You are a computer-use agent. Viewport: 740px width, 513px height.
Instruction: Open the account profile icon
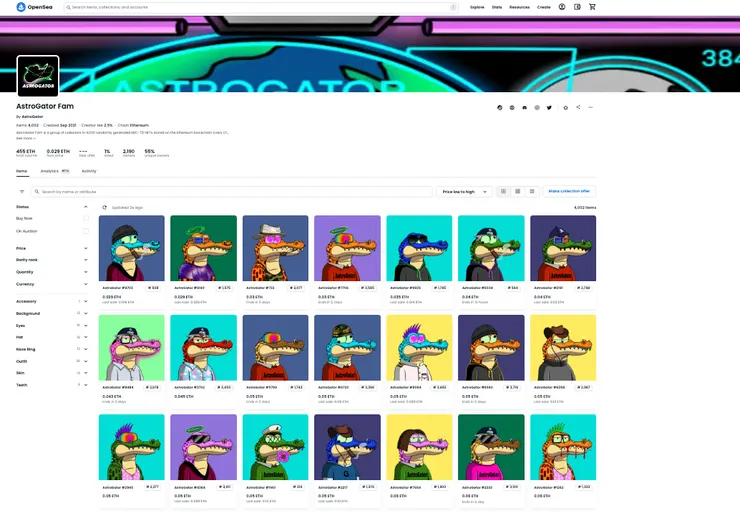562,6
